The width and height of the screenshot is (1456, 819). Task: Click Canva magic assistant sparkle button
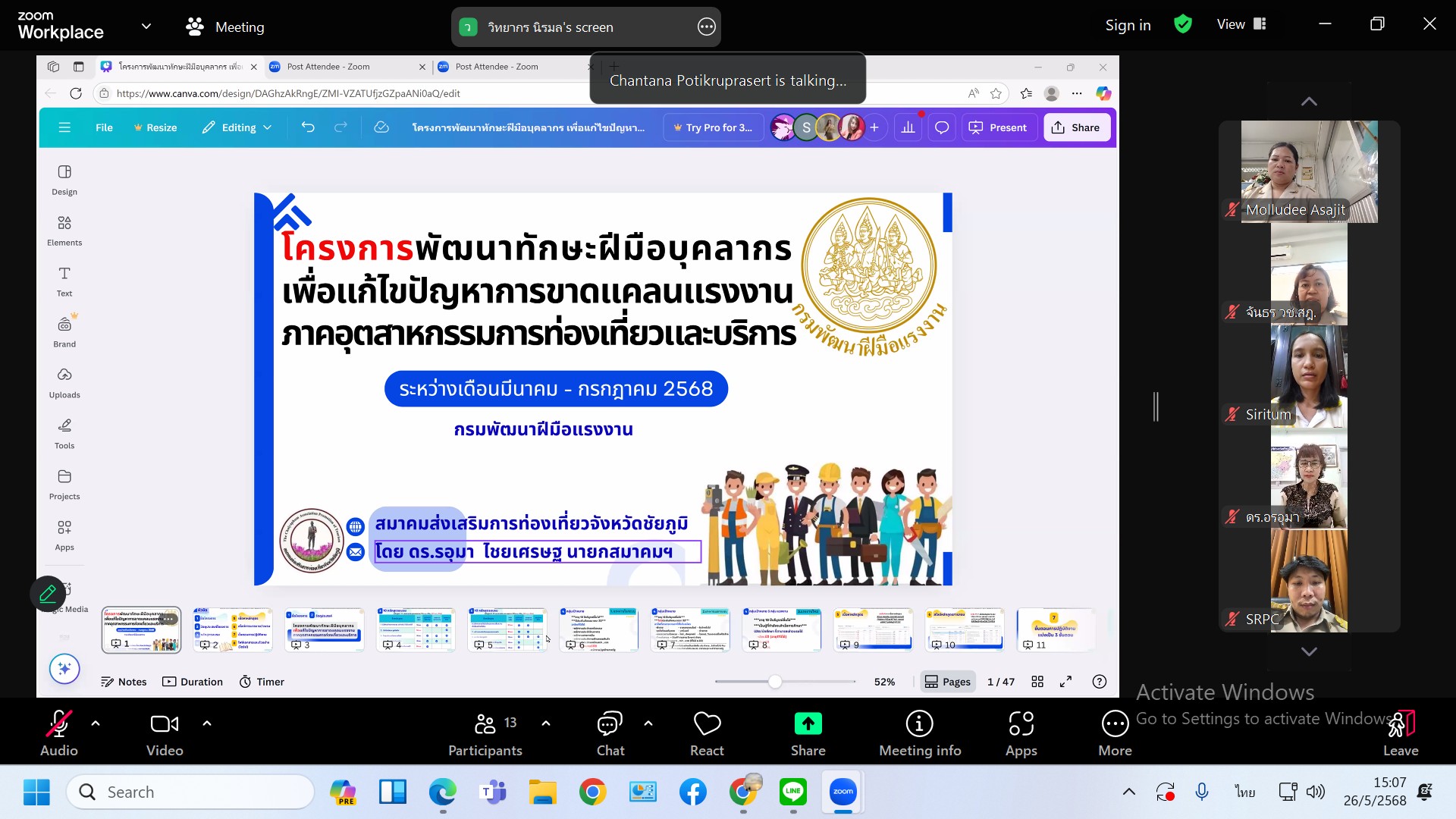click(64, 669)
